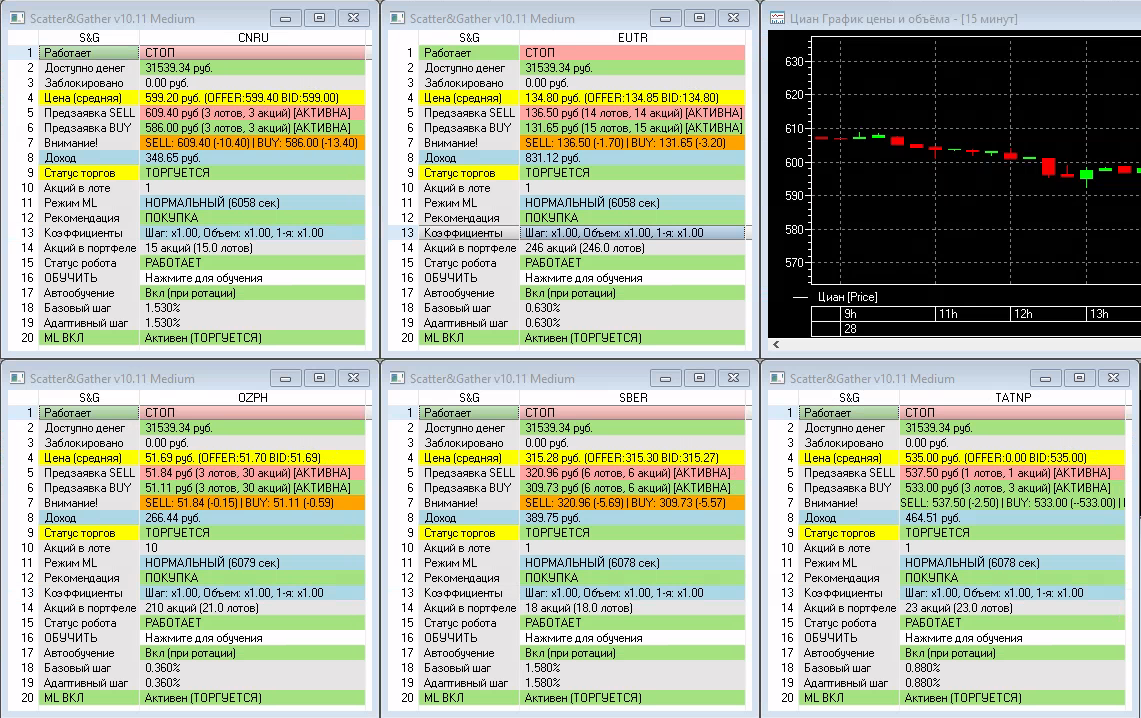Select price cell 134.80 руб. in EUTR
Image resolution: width=1141 pixels, height=718 pixels.
[x=632, y=97]
